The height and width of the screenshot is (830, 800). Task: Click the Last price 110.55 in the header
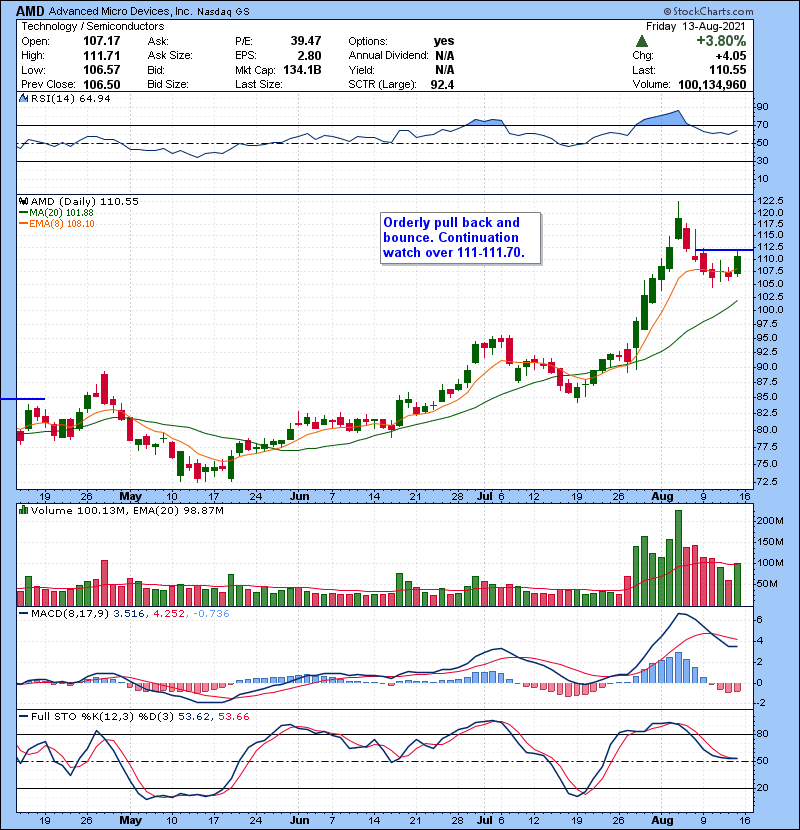[x=727, y=70]
